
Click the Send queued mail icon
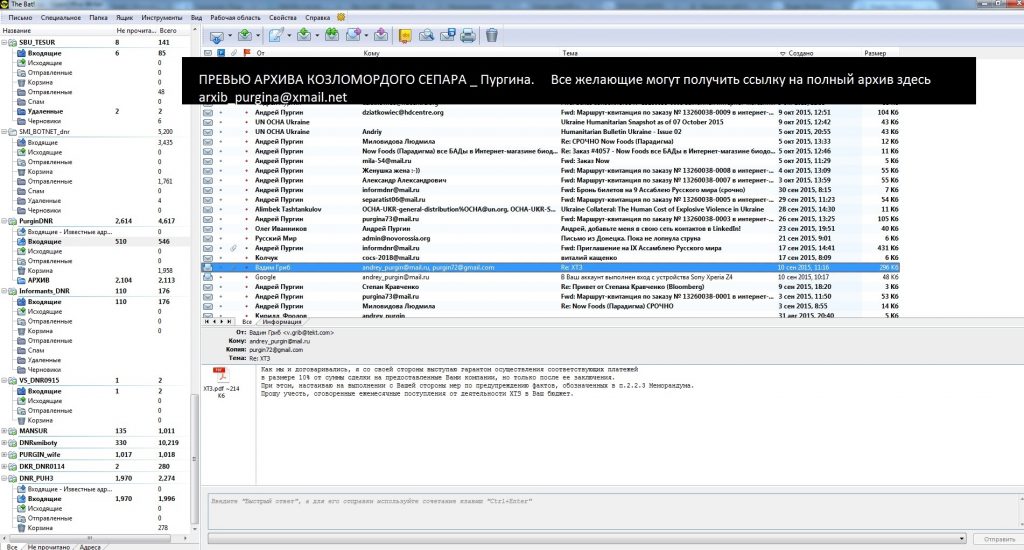coord(246,36)
